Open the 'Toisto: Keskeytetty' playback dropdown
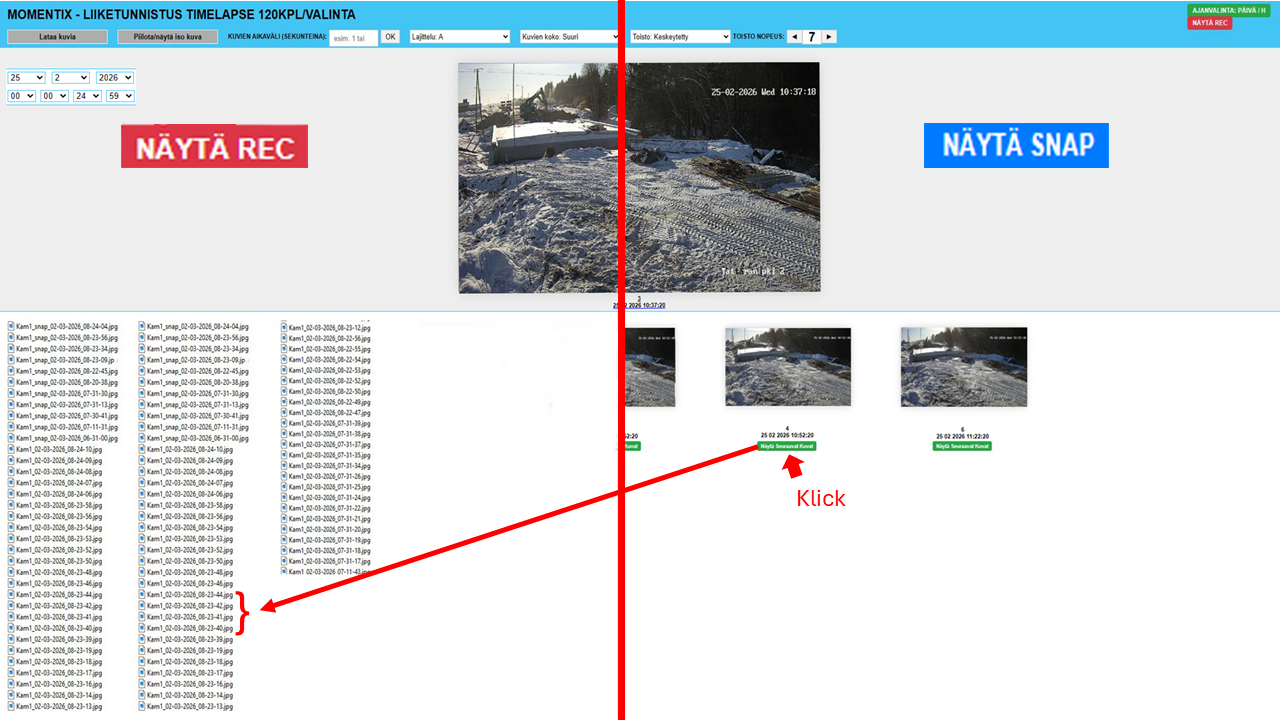This screenshot has height=720, width=1280. click(680, 37)
